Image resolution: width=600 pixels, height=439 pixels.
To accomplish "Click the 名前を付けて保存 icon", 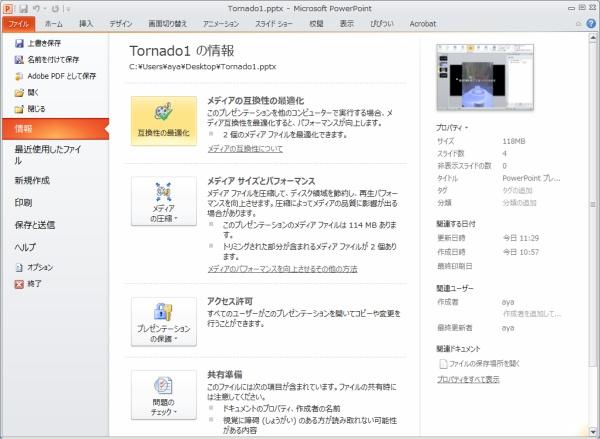I will pyautogui.click(x=19, y=60).
